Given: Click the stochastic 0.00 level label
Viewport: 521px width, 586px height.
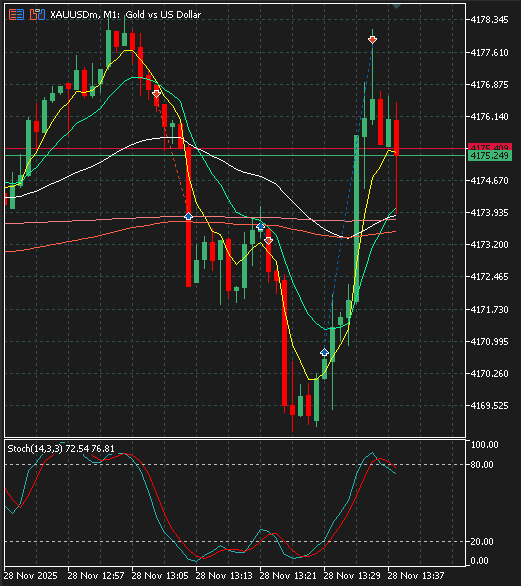Looking at the screenshot, I should point(480,561).
